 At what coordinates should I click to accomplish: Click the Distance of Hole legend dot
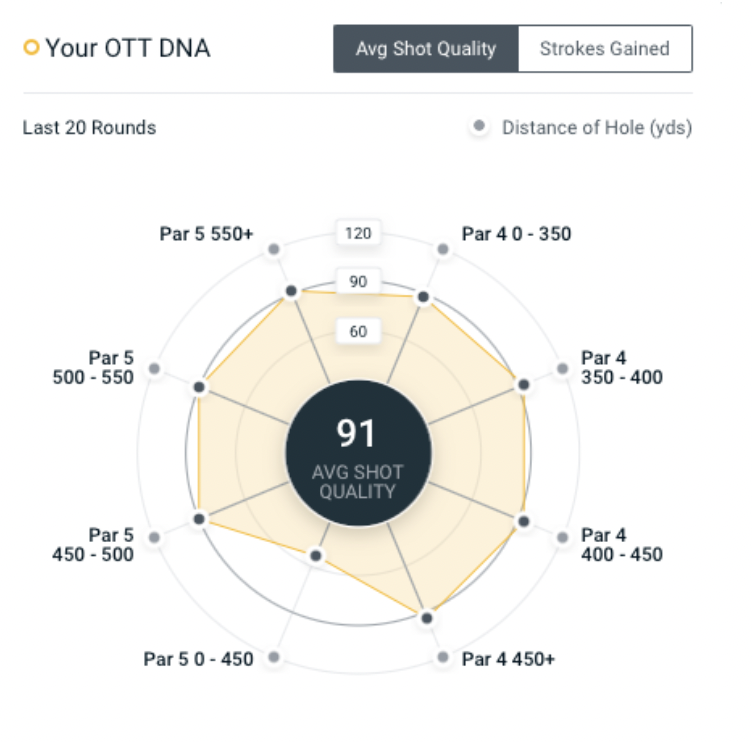point(480,127)
